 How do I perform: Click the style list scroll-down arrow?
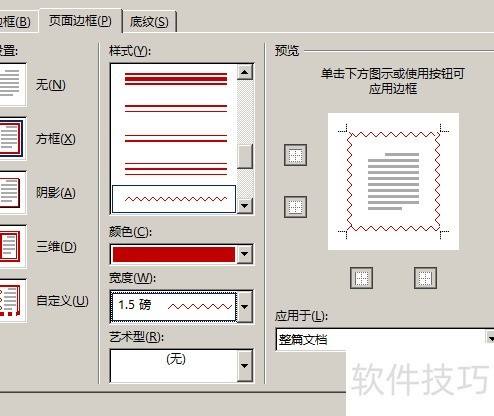(245, 206)
